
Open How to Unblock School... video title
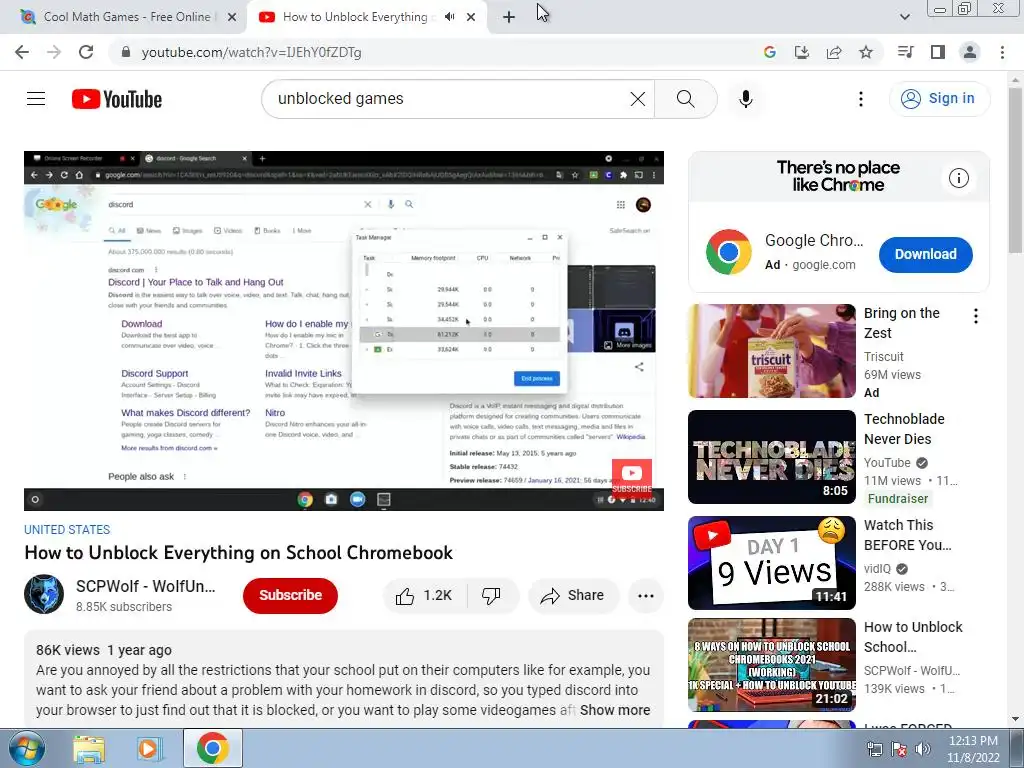point(913,637)
